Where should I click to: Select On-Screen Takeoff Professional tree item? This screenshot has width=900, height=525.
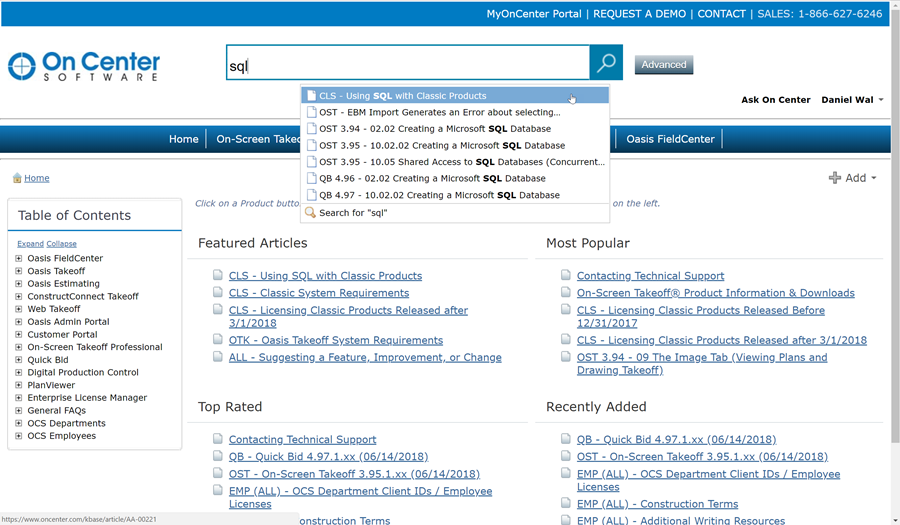pos(95,347)
